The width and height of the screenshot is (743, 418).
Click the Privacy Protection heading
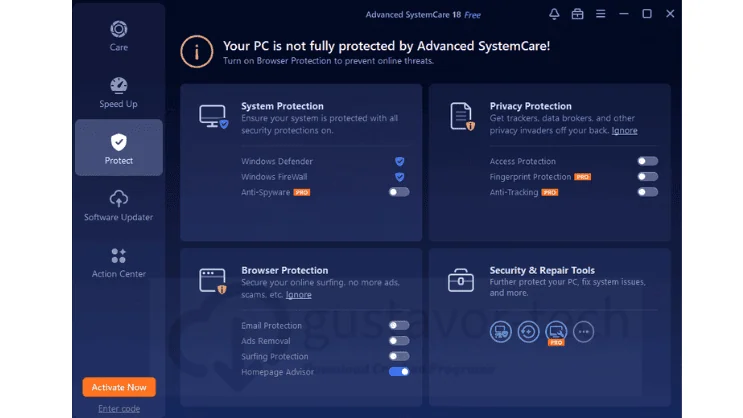[x=530, y=106]
